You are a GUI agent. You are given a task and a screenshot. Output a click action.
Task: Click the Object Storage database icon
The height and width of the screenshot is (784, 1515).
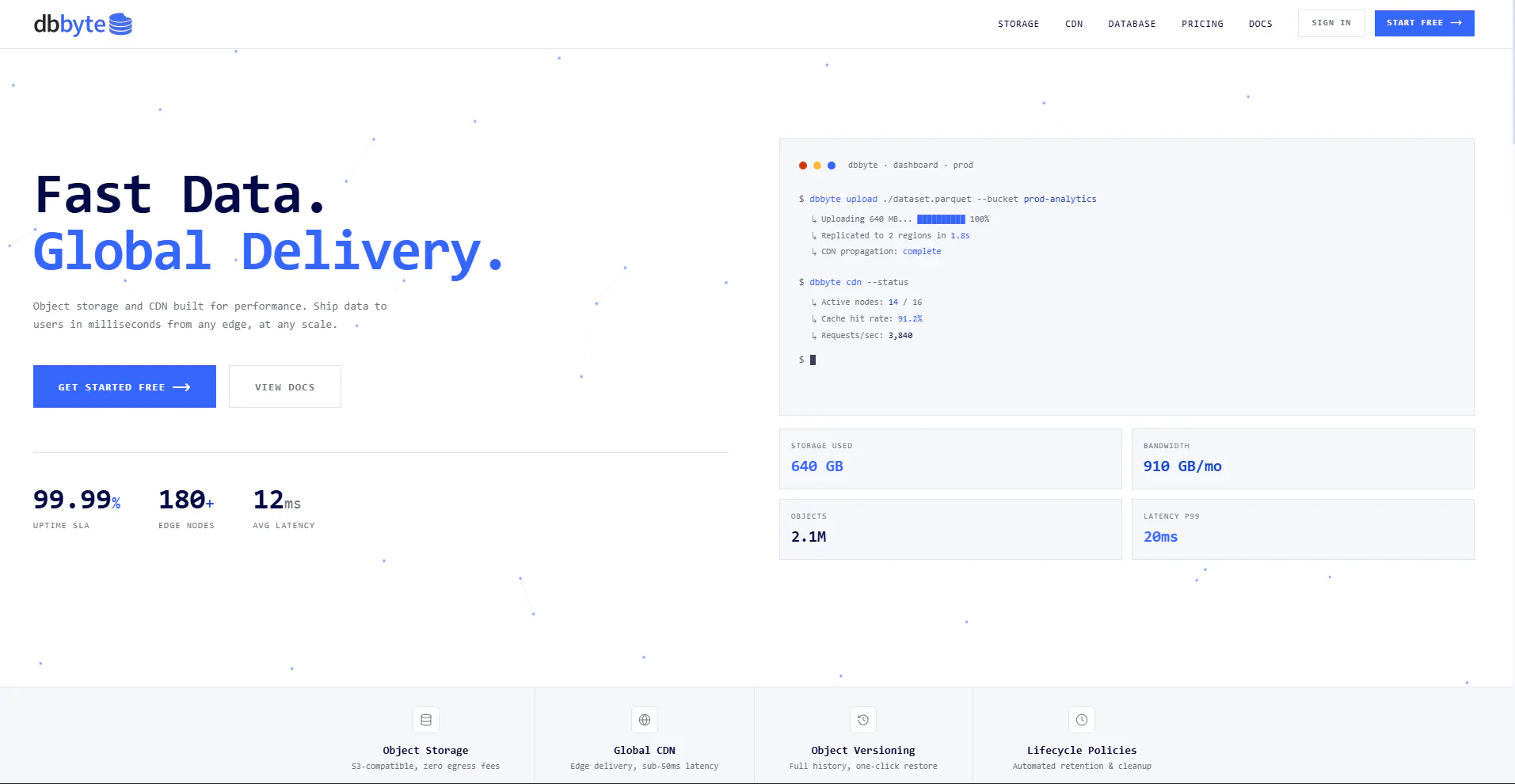(x=426, y=720)
